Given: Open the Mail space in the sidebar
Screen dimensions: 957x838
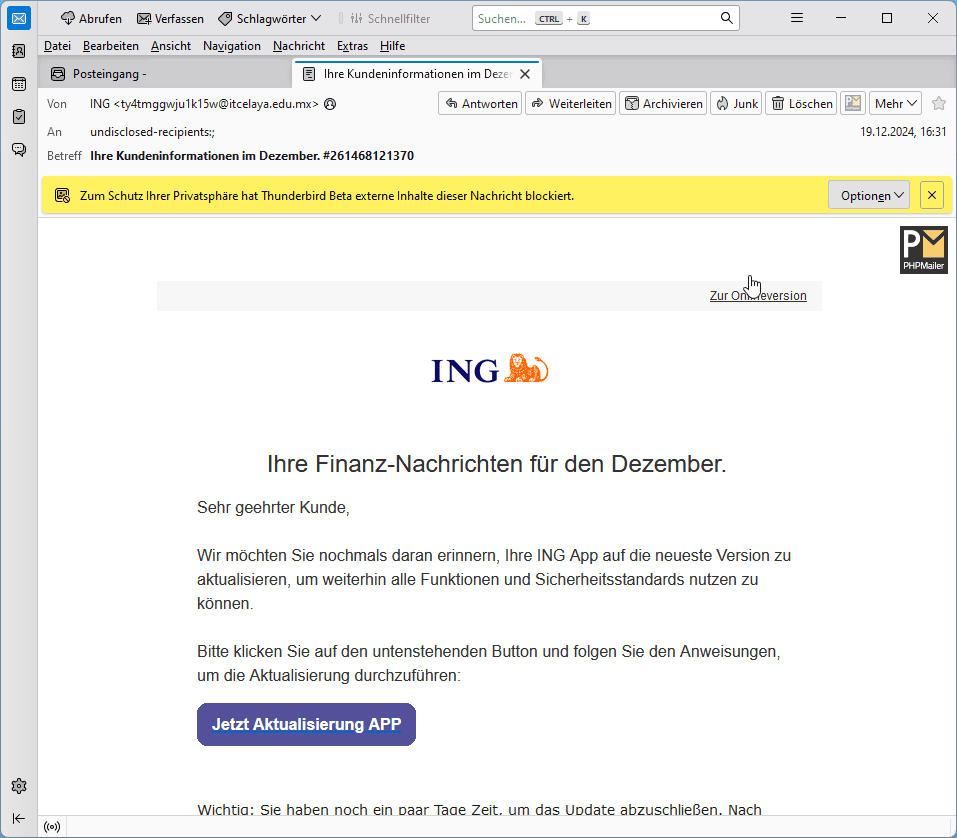Looking at the screenshot, I should tap(19, 19).
